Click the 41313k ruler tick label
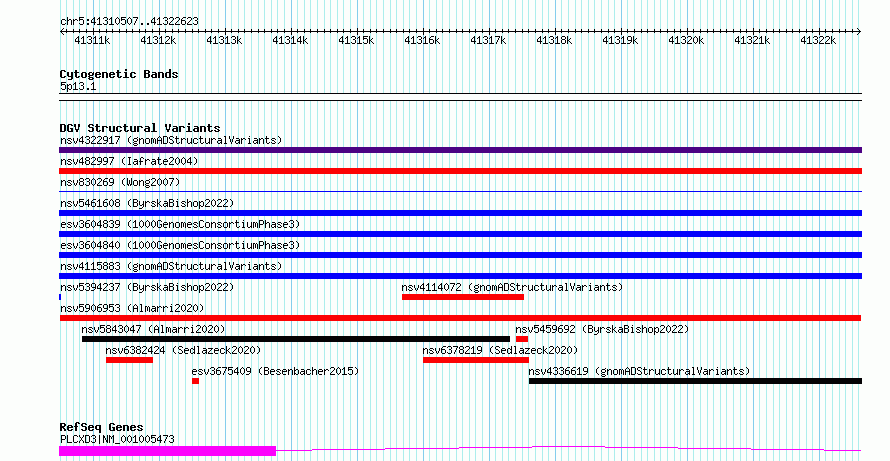The width and height of the screenshot is (890, 461). click(224, 41)
